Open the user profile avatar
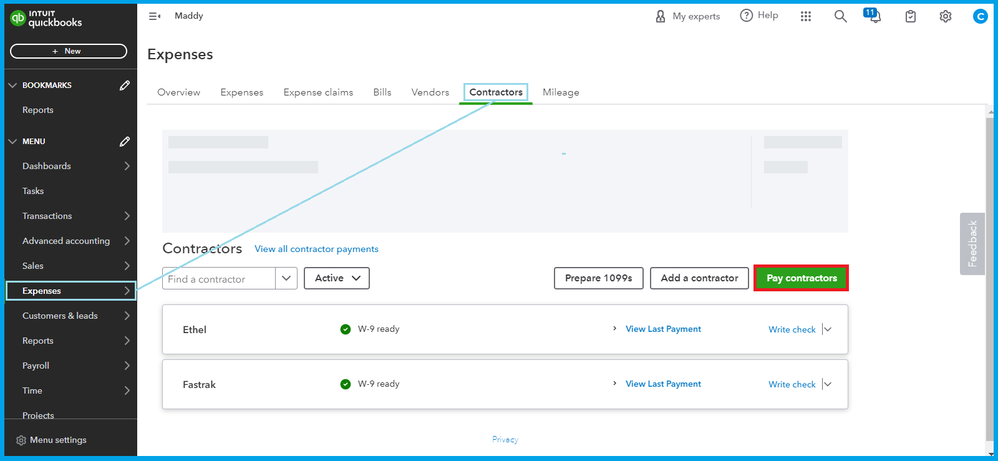This screenshot has height=461, width=998. pos(979,16)
